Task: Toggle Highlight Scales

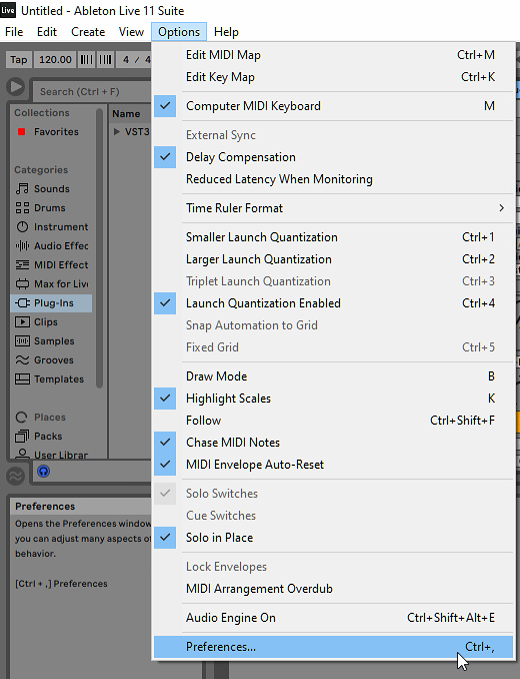Action: (333, 399)
